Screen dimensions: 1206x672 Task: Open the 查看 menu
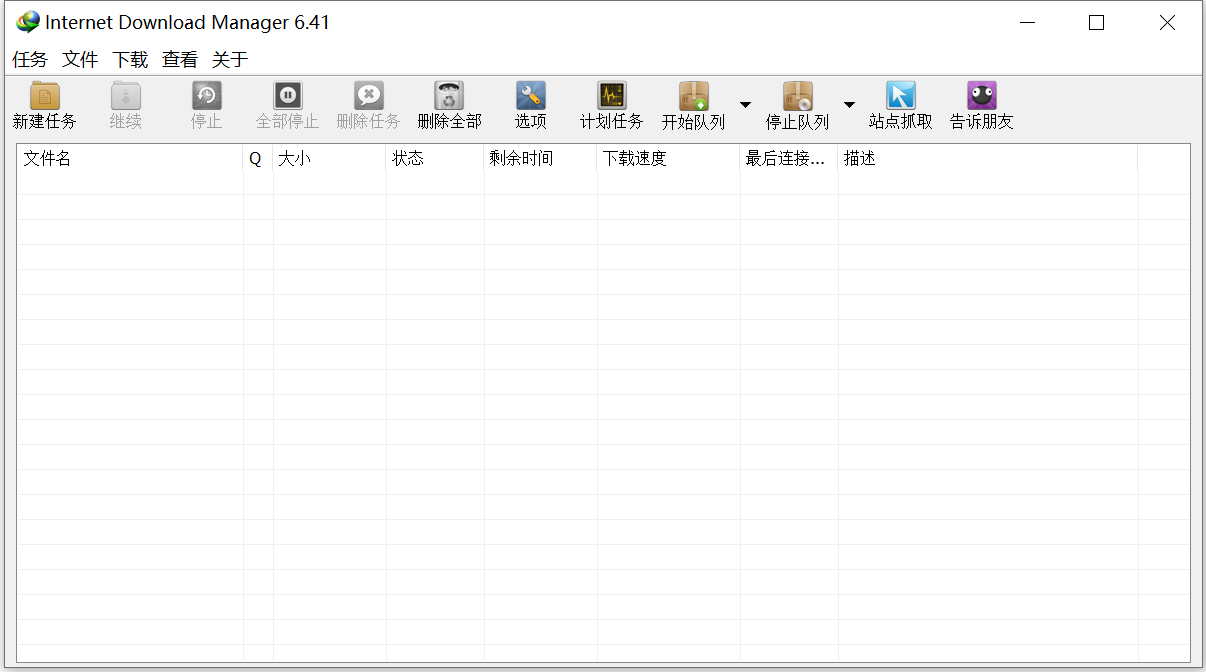(x=180, y=60)
